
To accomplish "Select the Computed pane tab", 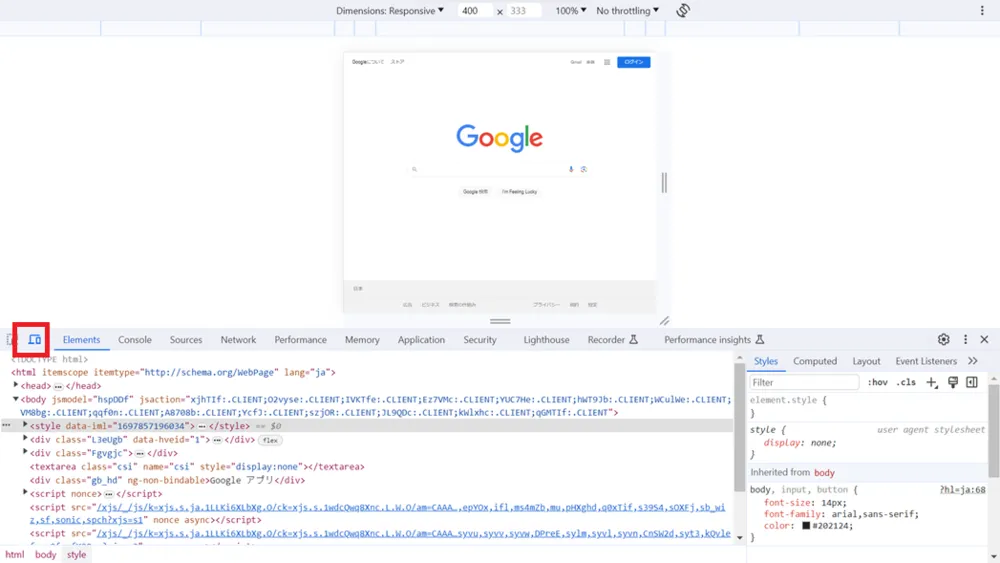I will (x=814, y=361).
